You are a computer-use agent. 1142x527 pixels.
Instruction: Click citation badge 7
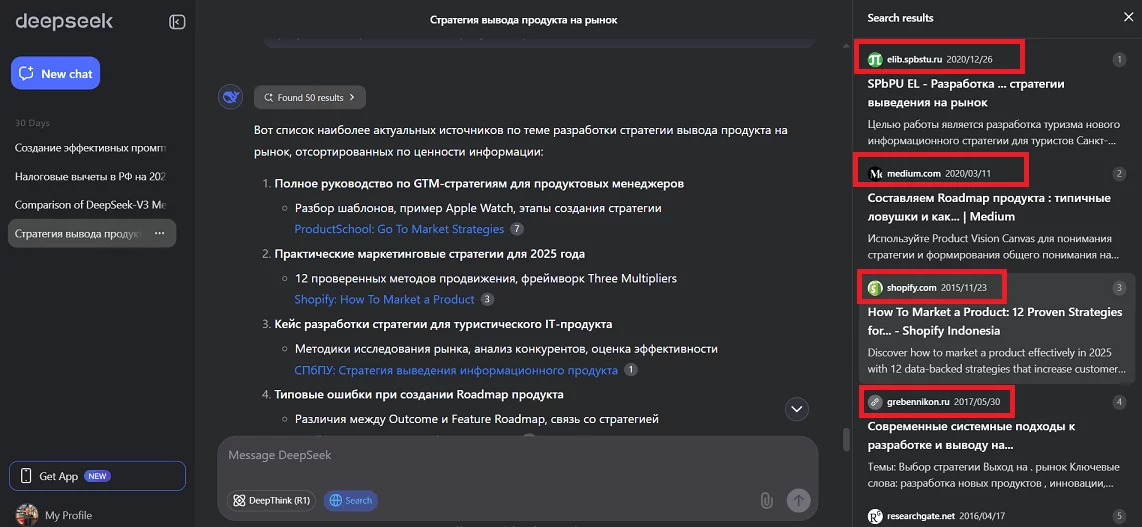pyautogui.click(x=516, y=229)
